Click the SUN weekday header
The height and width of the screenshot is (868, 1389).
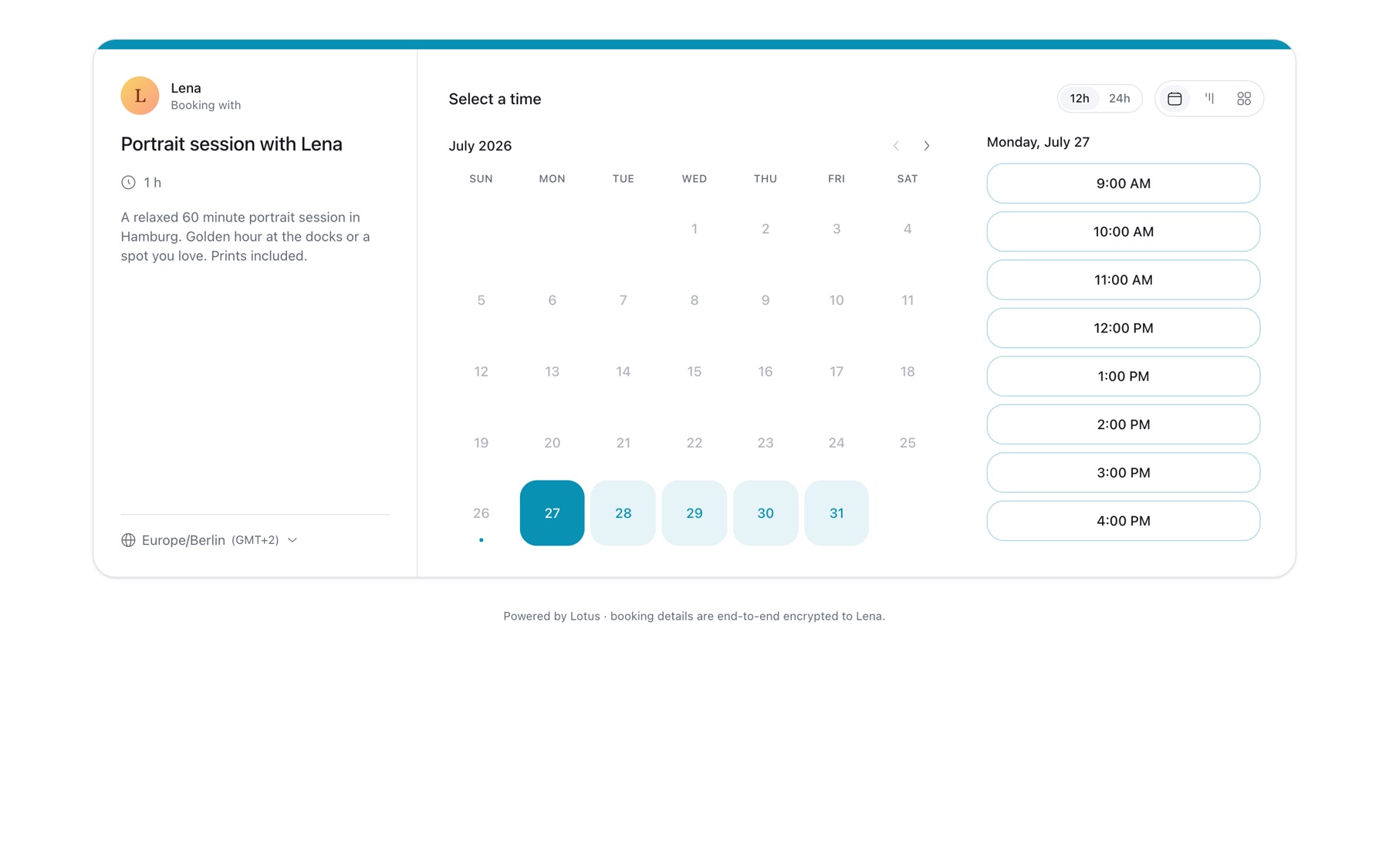click(481, 179)
